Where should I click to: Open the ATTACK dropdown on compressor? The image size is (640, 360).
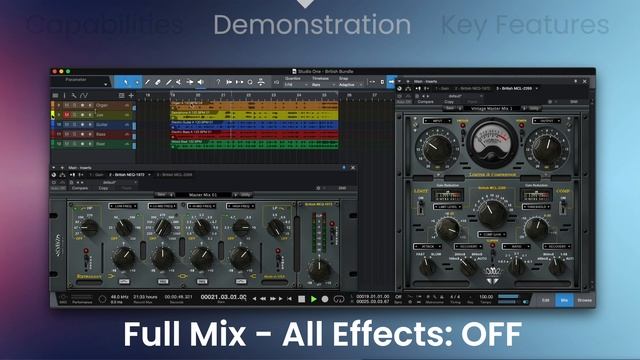click(x=427, y=247)
